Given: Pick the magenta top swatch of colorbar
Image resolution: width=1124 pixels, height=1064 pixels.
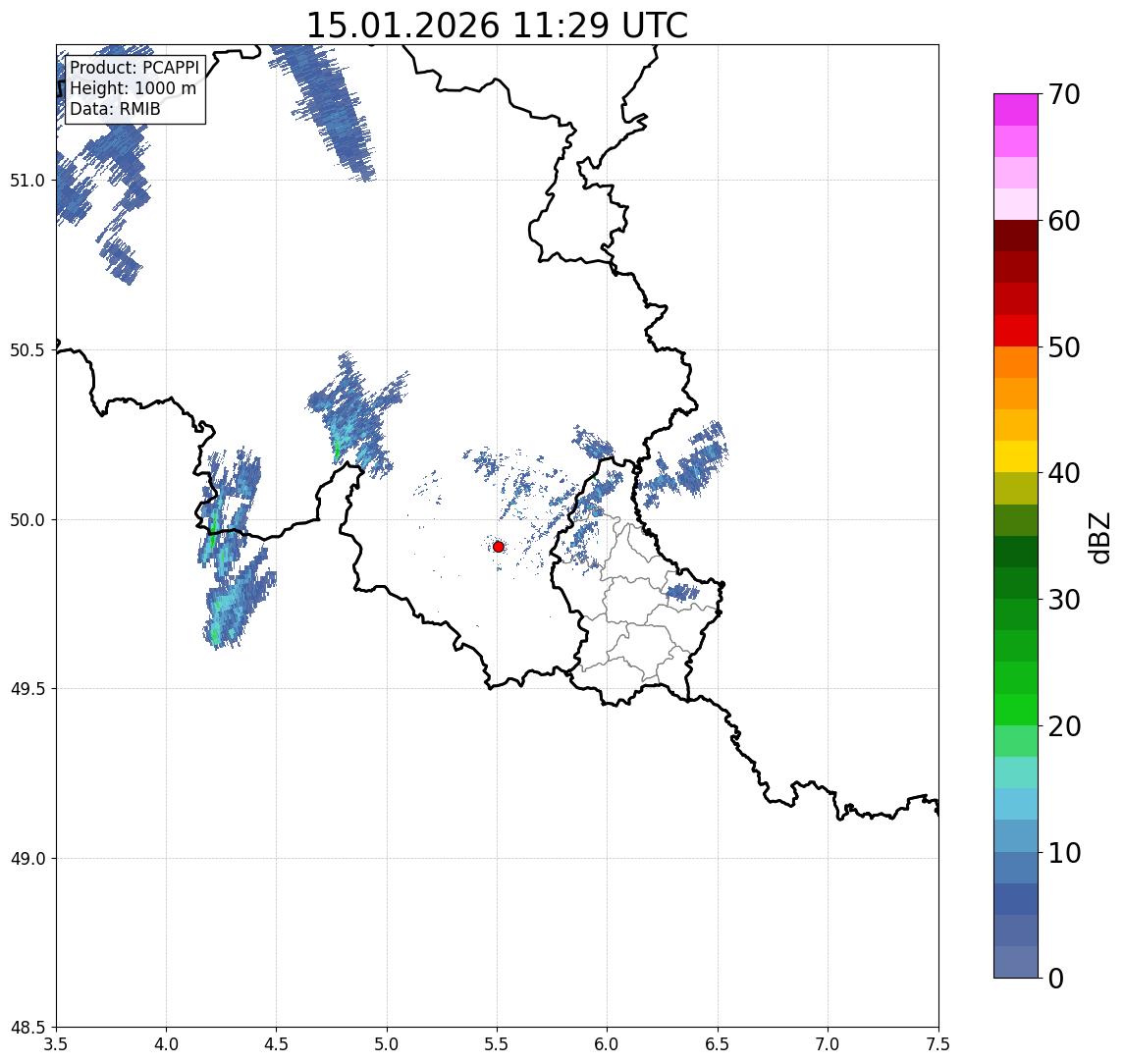Looking at the screenshot, I should click(x=1016, y=110).
